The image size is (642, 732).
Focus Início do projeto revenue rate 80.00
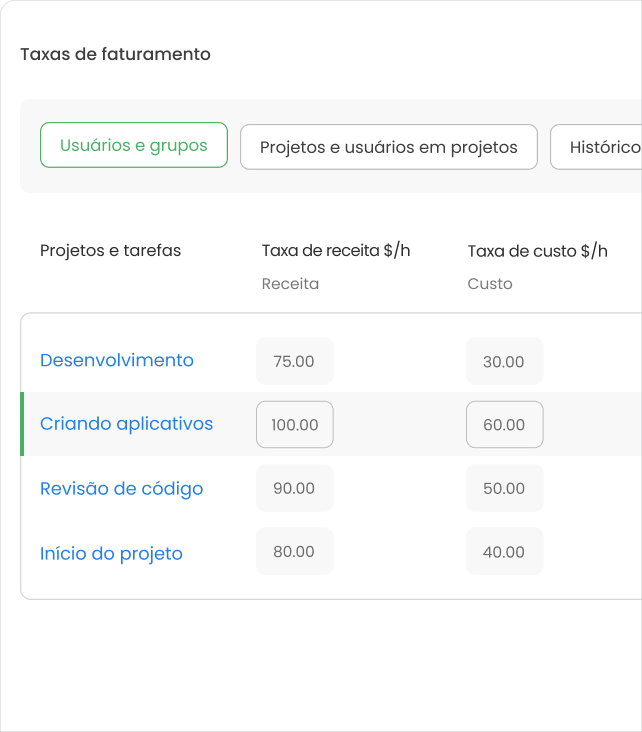pos(294,551)
